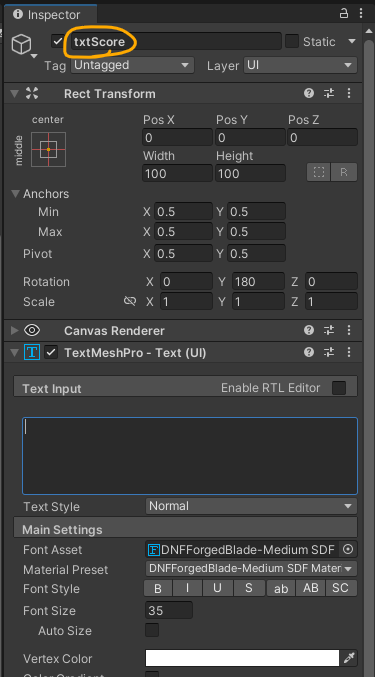
Task: Open the Text Style dropdown
Action: pos(251,506)
